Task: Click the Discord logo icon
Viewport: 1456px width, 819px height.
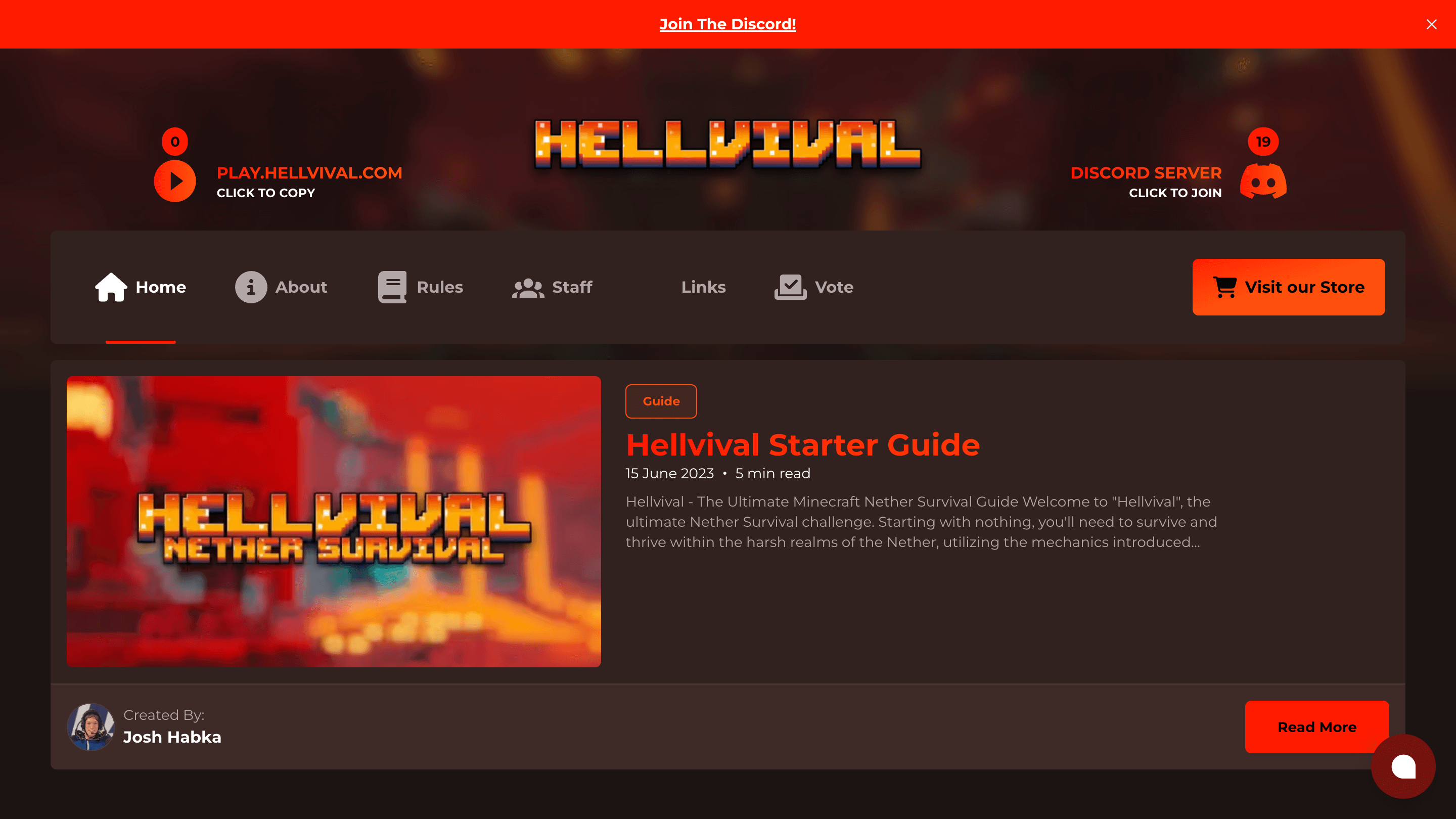Action: click(x=1263, y=181)
